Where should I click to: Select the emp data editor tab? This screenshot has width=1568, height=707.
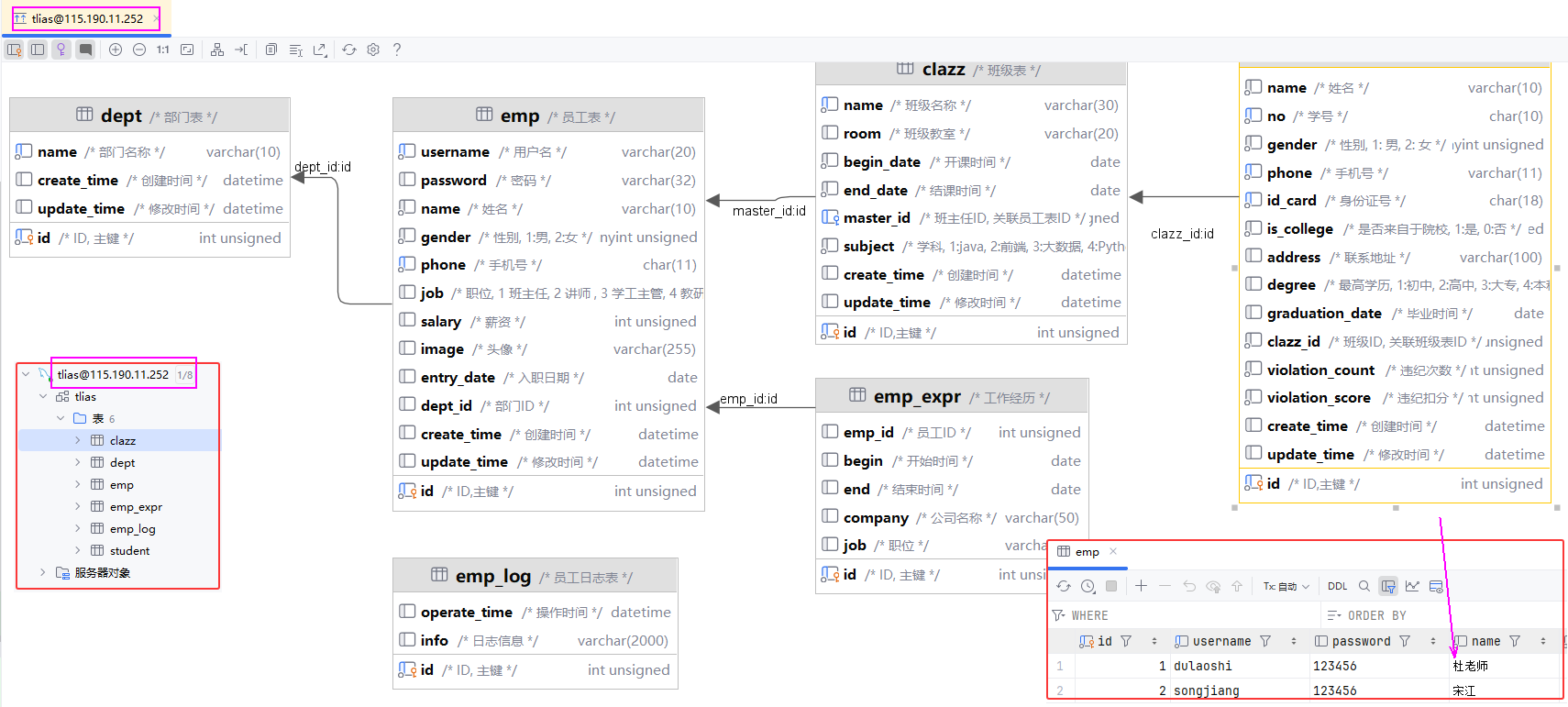point(1087,552)
